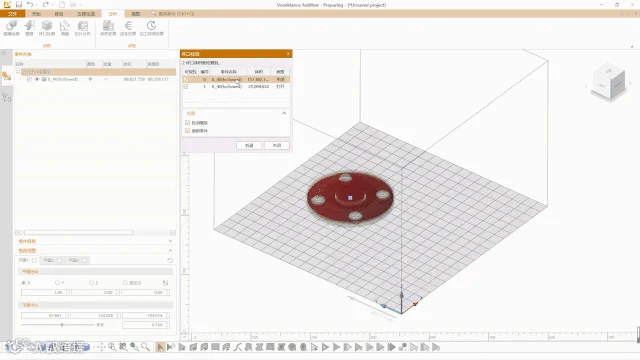The image size is (640, 360).
Task: Click the plane position slider handle
Action: coord(62,325)
